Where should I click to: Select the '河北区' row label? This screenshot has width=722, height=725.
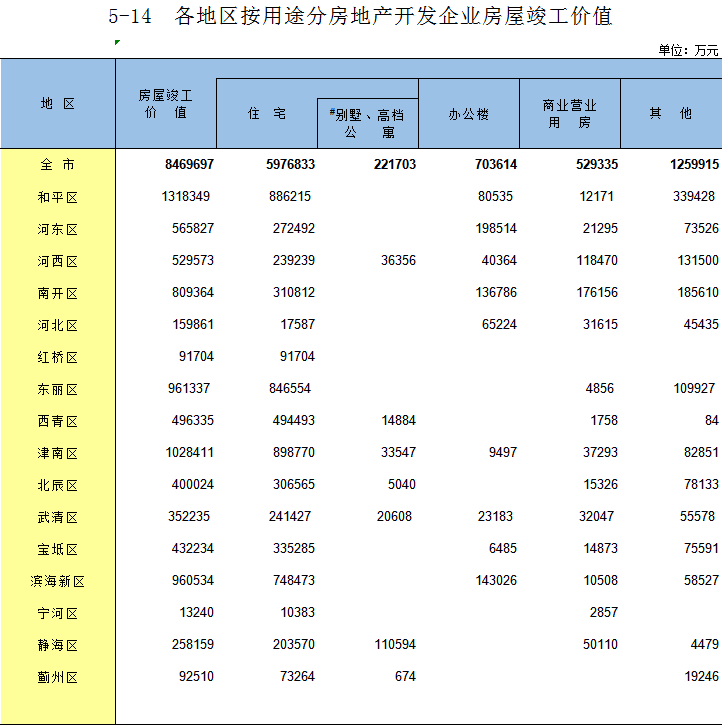58,325
